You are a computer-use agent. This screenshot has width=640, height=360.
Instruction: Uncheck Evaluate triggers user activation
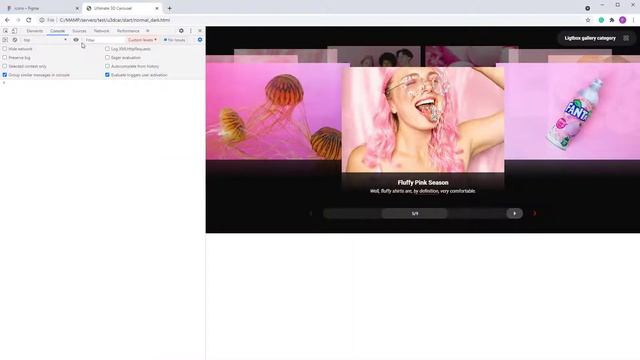[107, 75]
